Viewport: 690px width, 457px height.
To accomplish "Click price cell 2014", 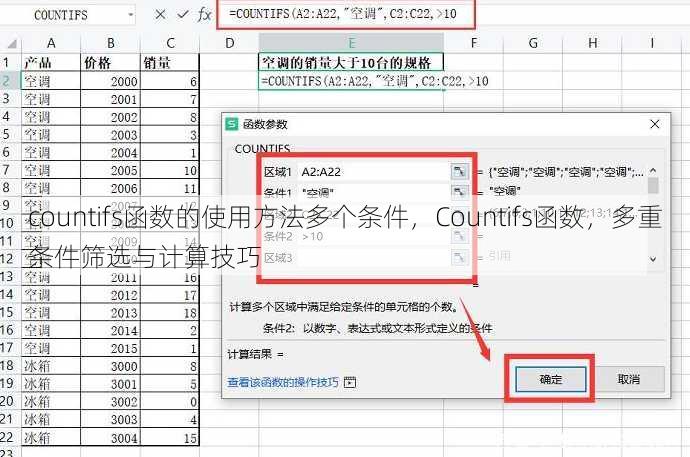I will [110, 330].
